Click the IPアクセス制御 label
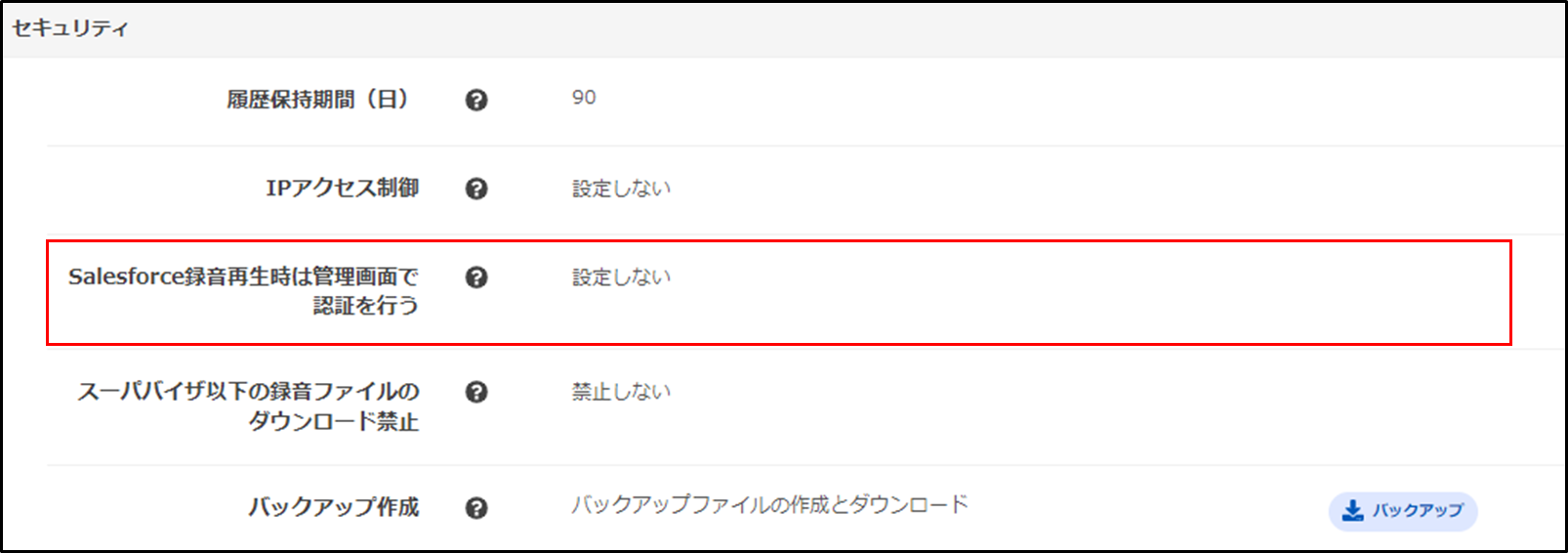Viewport: 1568px width, 553px height. click(343, 188)
